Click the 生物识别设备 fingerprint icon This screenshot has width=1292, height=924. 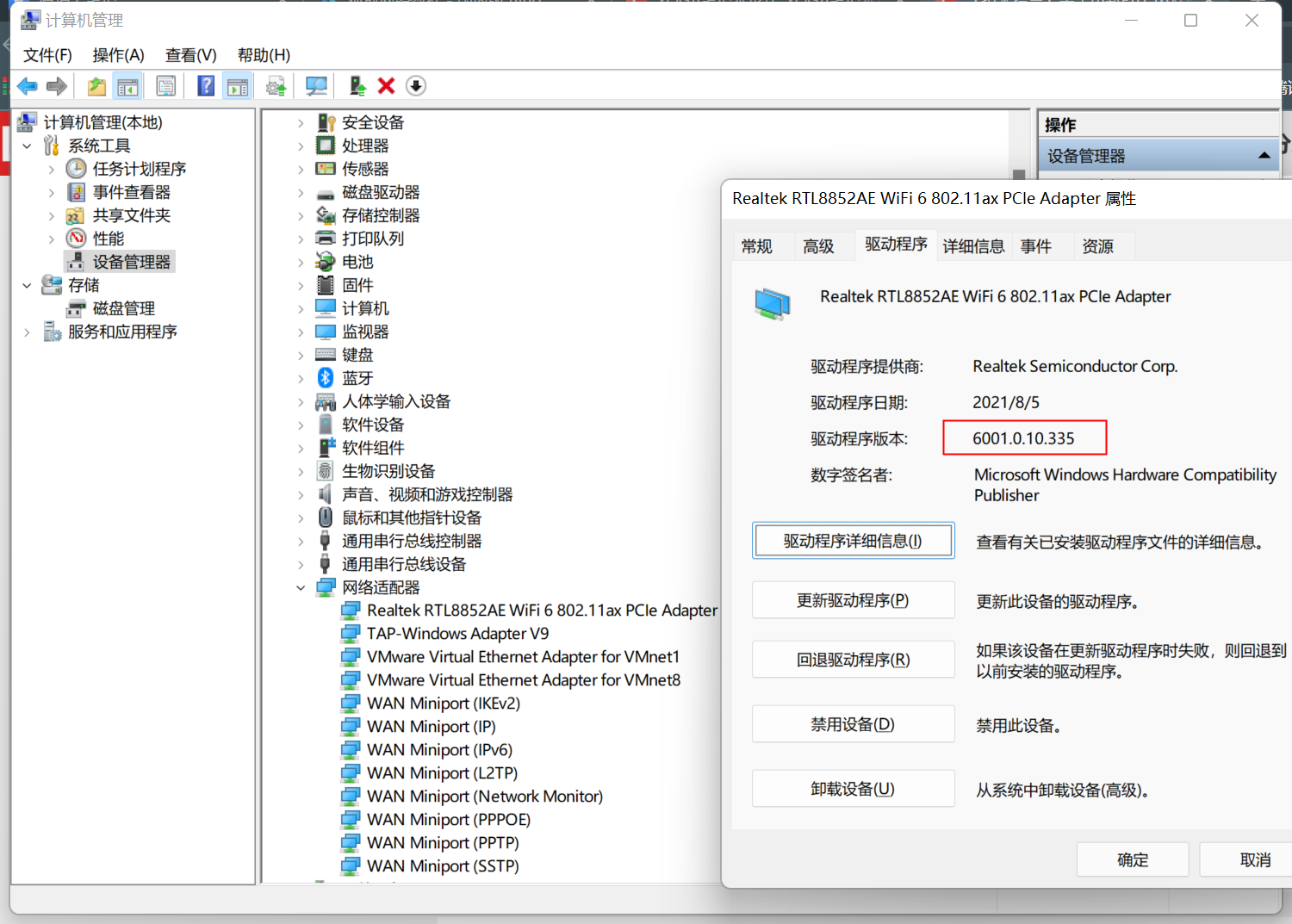(x=326, y=471)
